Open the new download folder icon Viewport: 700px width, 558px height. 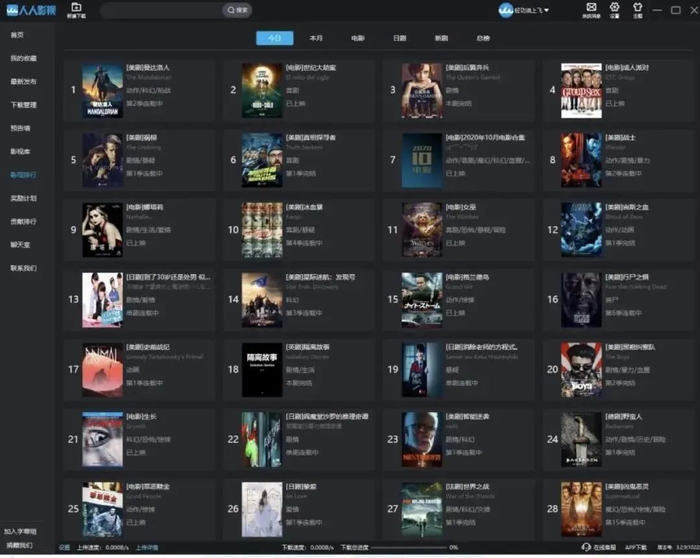(76, 9)
